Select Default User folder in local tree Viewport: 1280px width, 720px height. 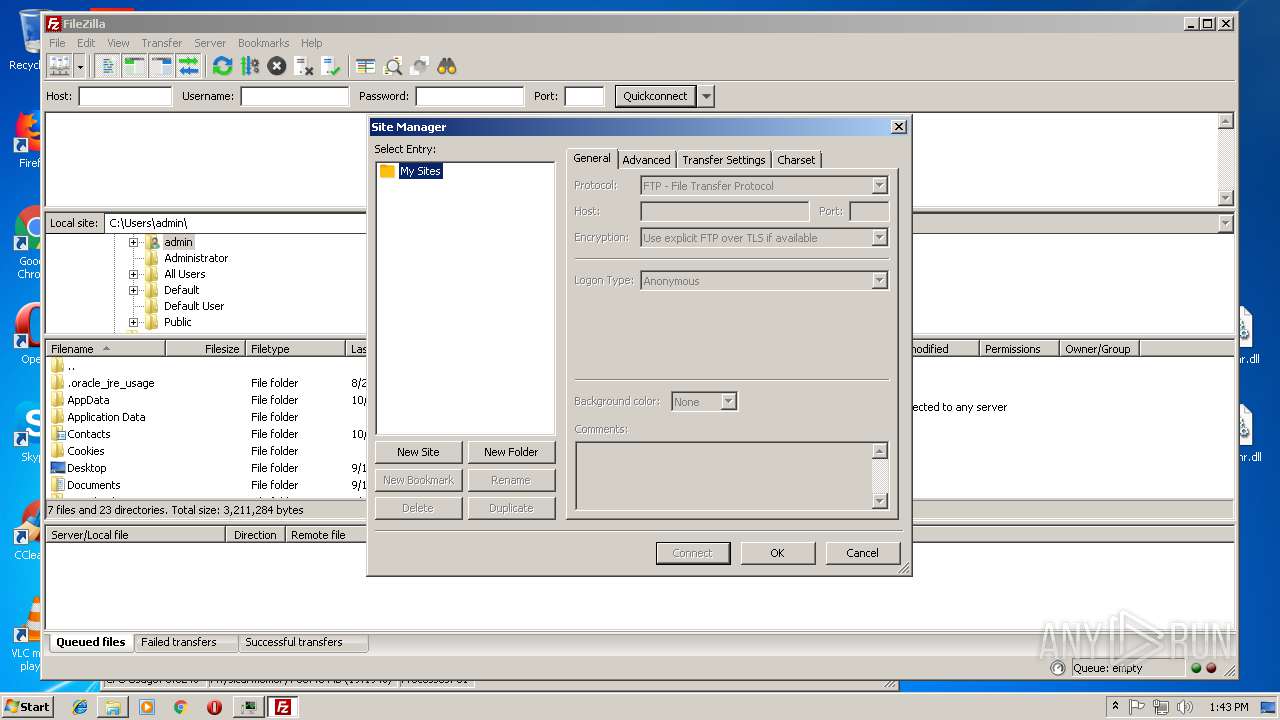(x=194, y=306)
